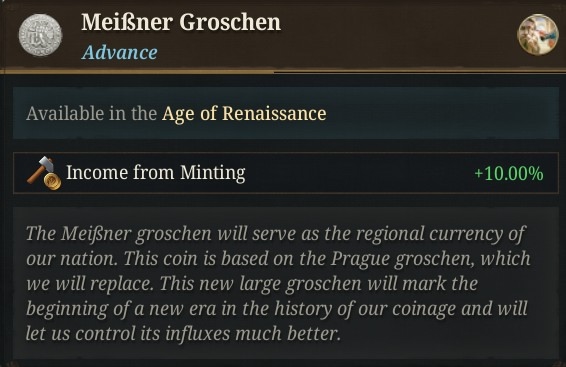
Task: Click the 'Available in the' text
Action: 91,114
